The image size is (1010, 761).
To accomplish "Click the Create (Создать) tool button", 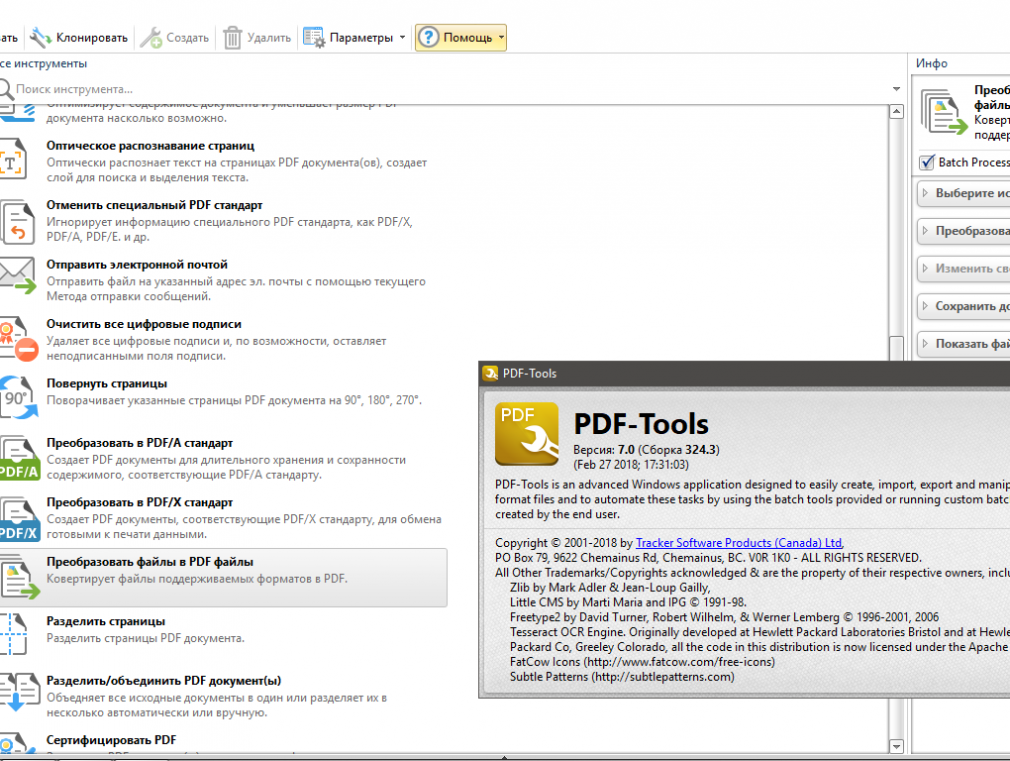I will coord(175,38).
